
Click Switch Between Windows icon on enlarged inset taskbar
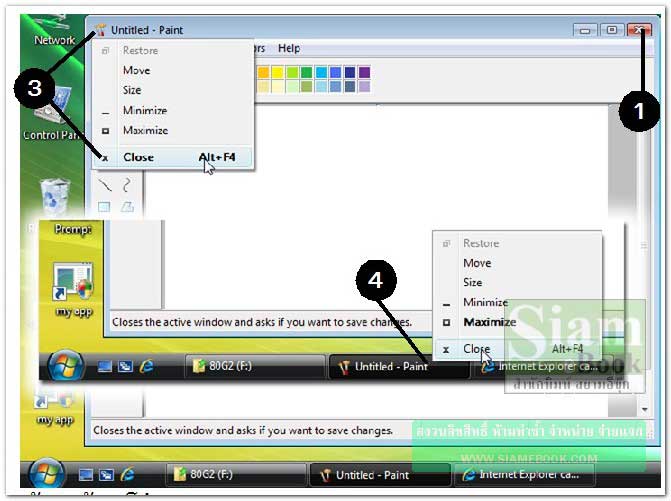[125, 366]
